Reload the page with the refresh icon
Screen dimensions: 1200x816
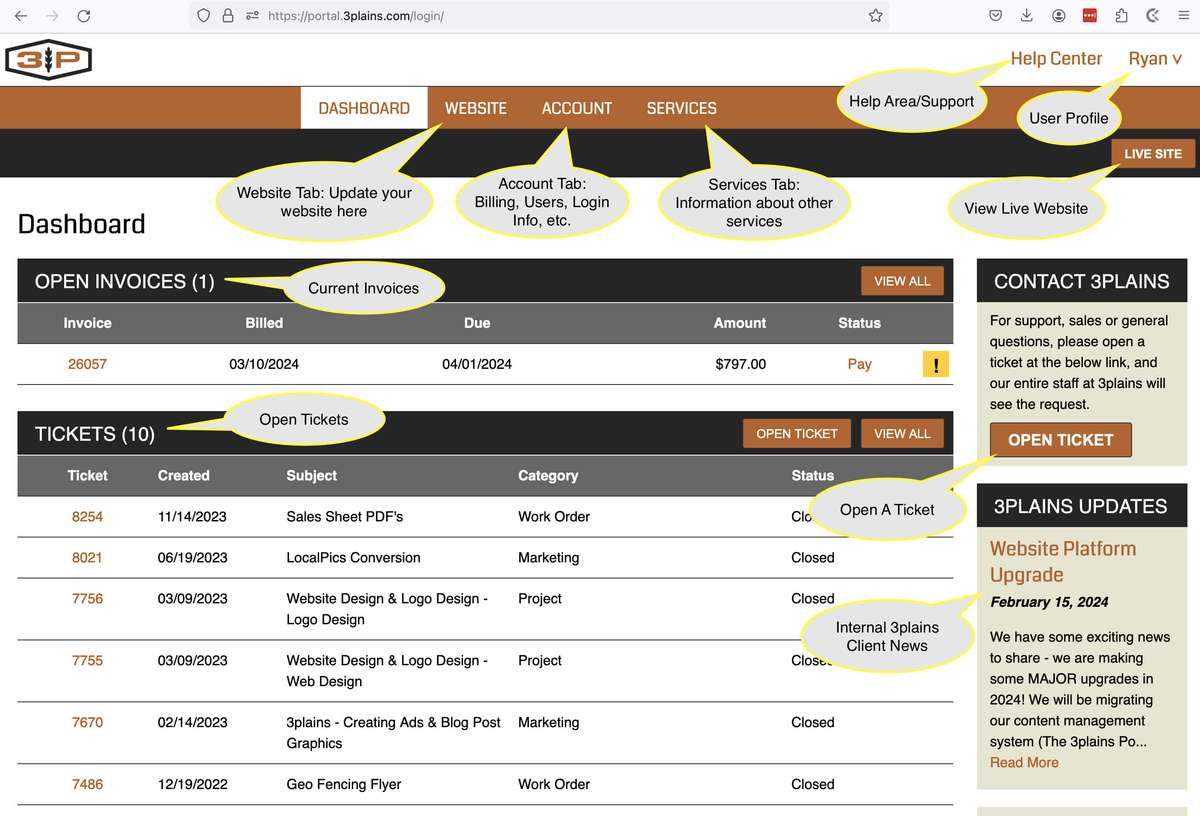84,16
